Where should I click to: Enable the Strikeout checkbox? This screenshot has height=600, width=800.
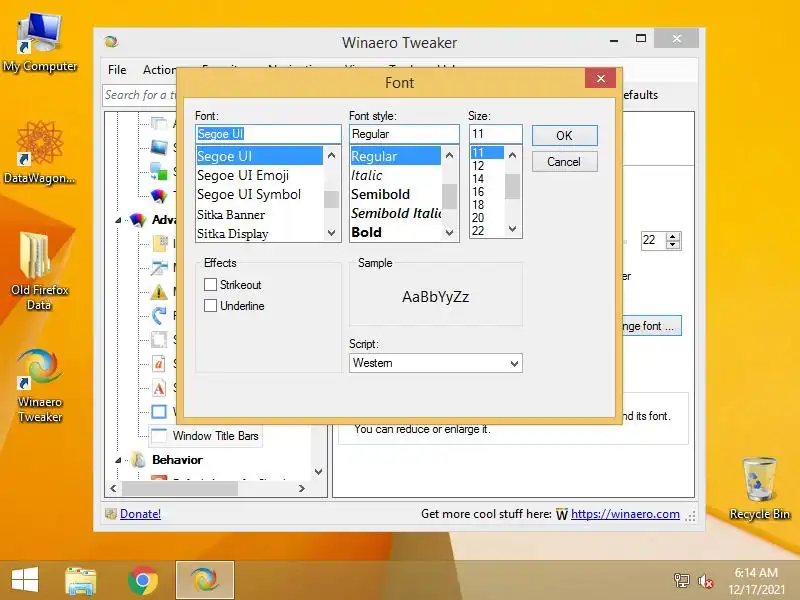[x=210, y=285]
